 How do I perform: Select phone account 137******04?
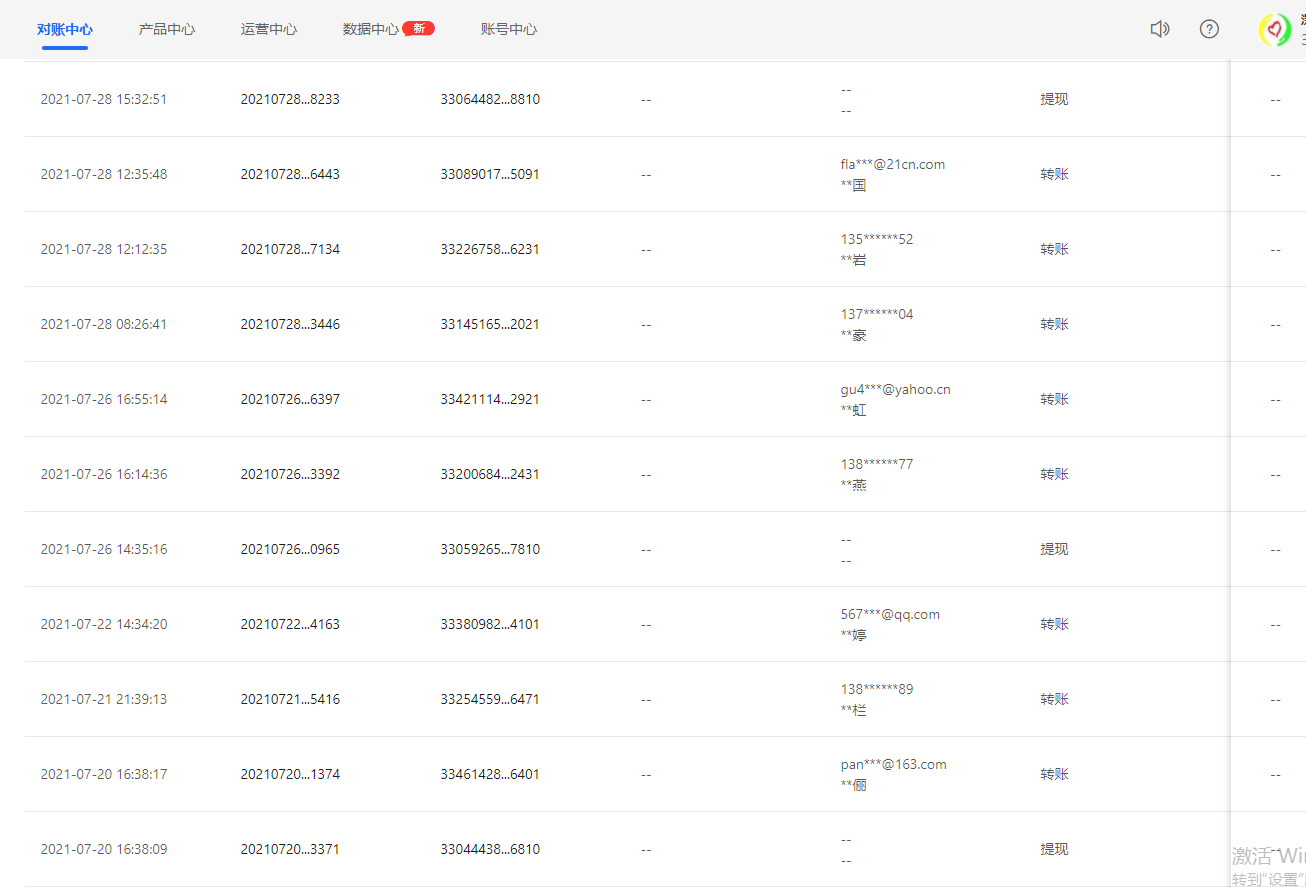tap(877, 314)
